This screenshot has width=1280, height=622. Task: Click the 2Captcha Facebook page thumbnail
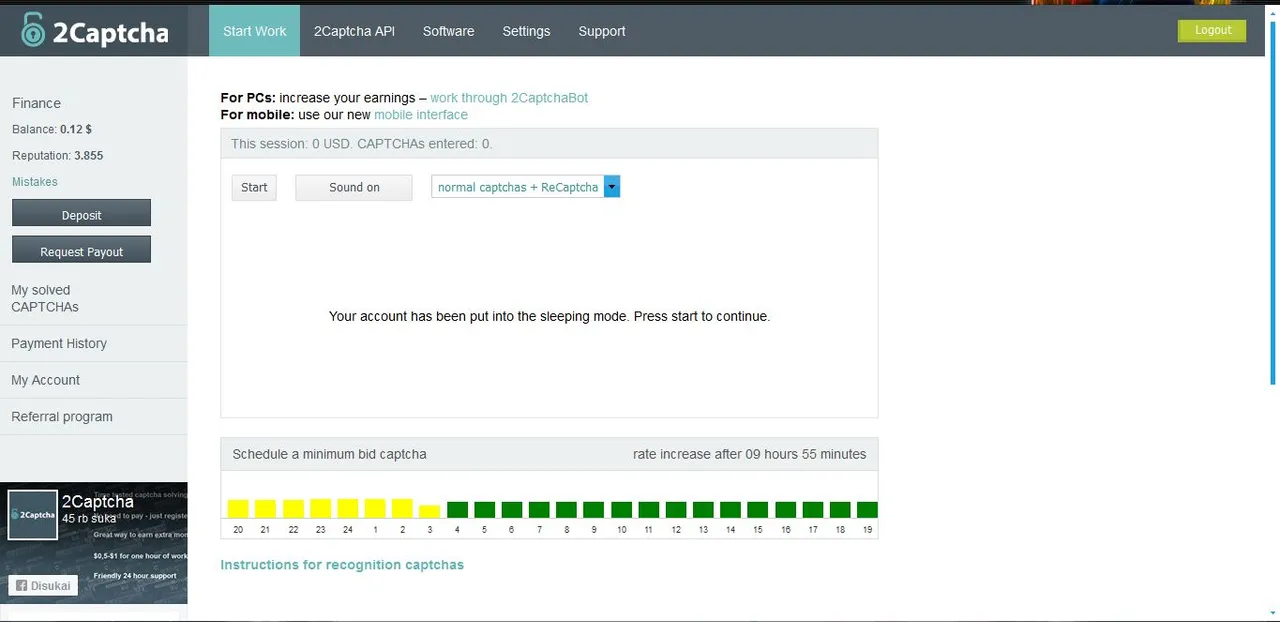point(33,515)
